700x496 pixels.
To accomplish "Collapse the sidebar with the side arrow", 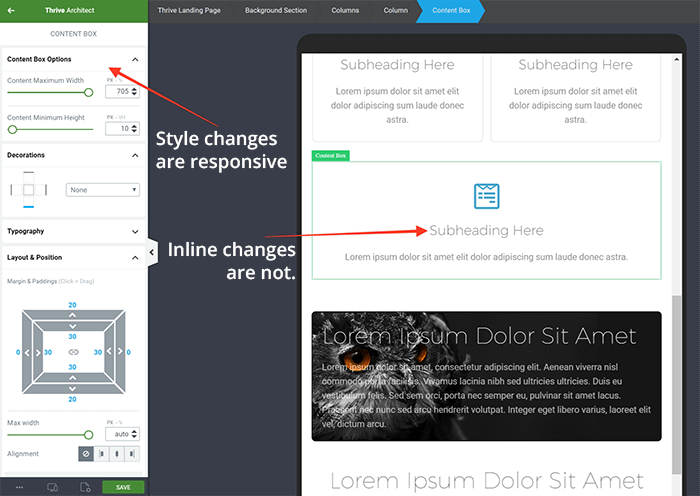I will tap(152, 253).
